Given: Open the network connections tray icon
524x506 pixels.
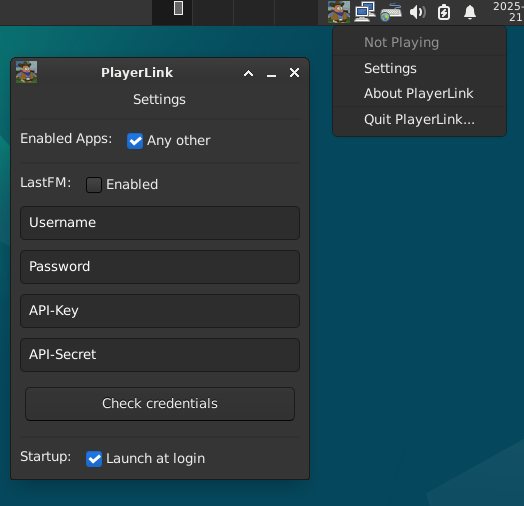Looking at the screenshot, I should (x=365, y=12).
